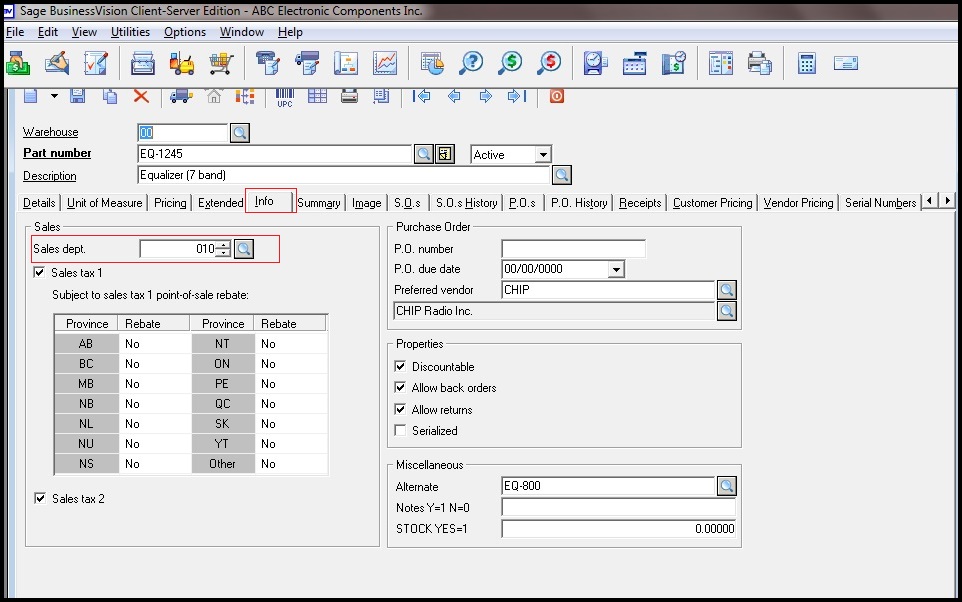The width and height of the screenshot is (962, 602).
Task: Toggle Sales tax 1 checkbox
Action: (x=39, y=272)
